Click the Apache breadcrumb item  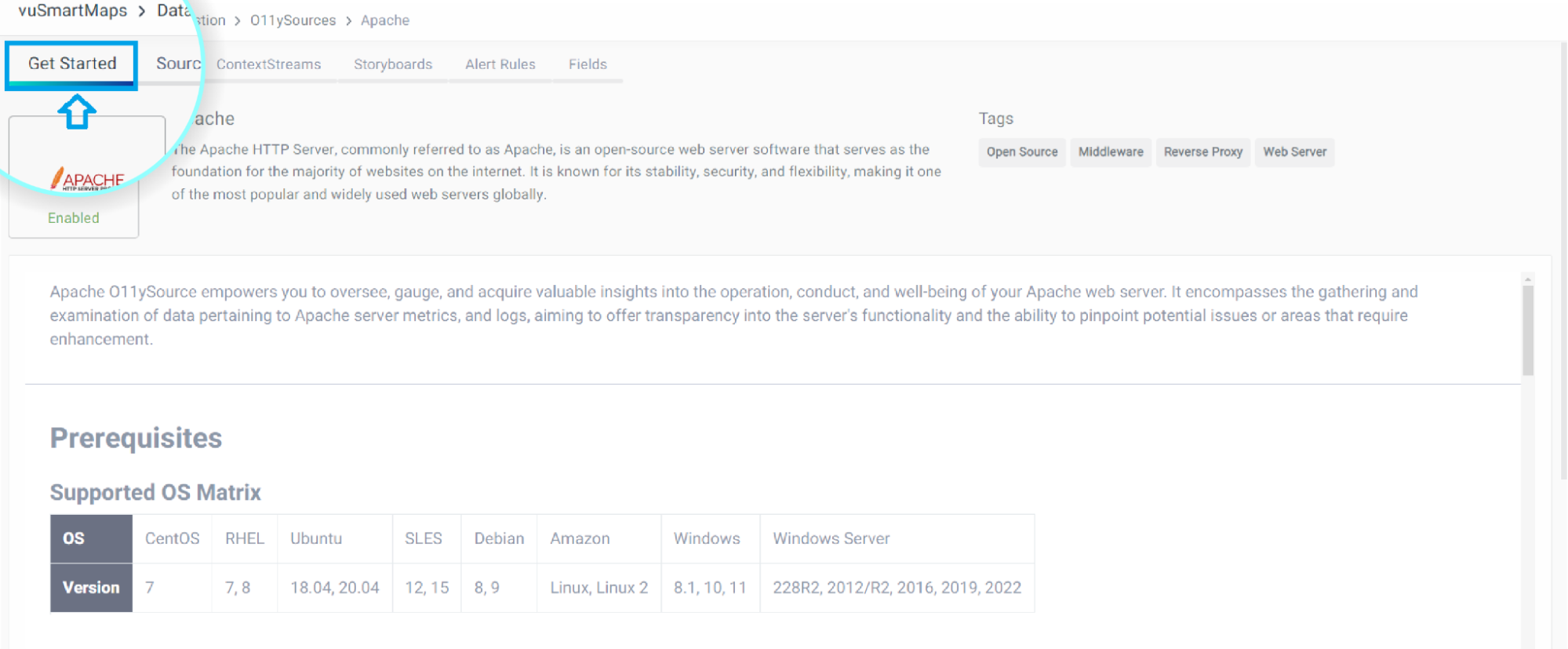[384, 20]
